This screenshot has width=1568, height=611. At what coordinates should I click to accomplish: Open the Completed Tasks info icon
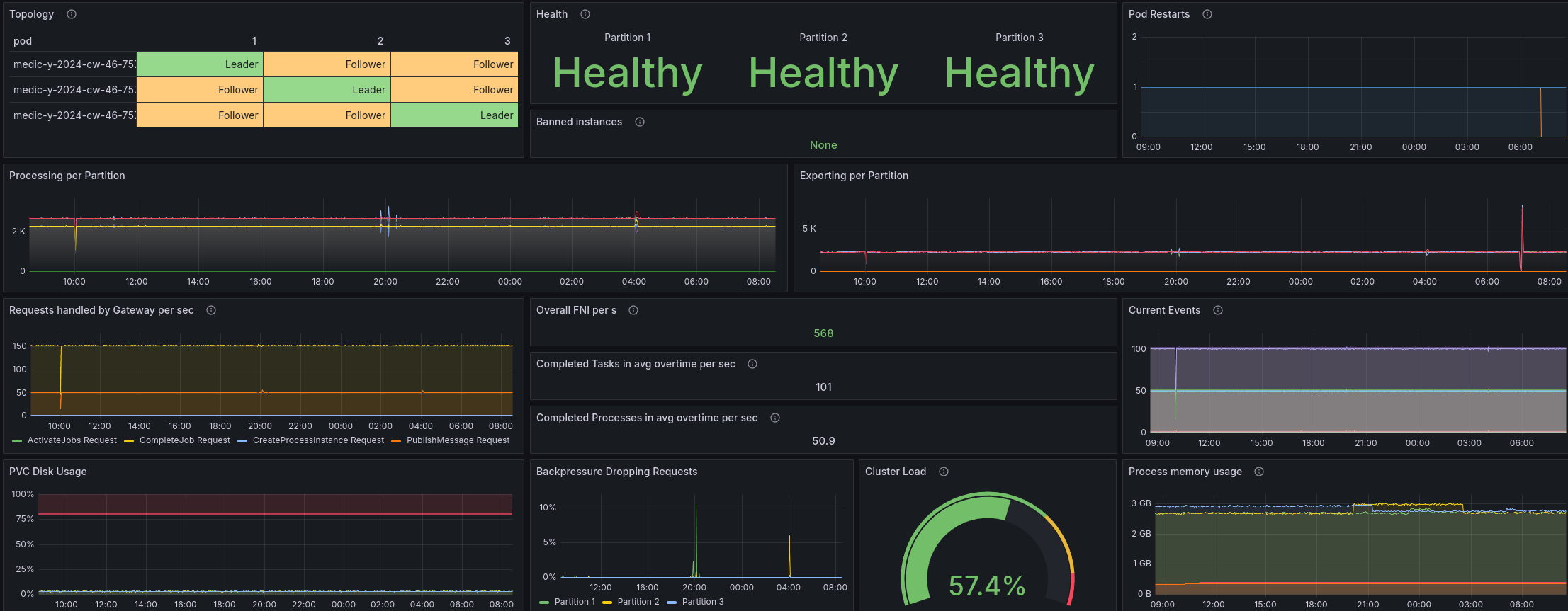[x=752, y=364]
